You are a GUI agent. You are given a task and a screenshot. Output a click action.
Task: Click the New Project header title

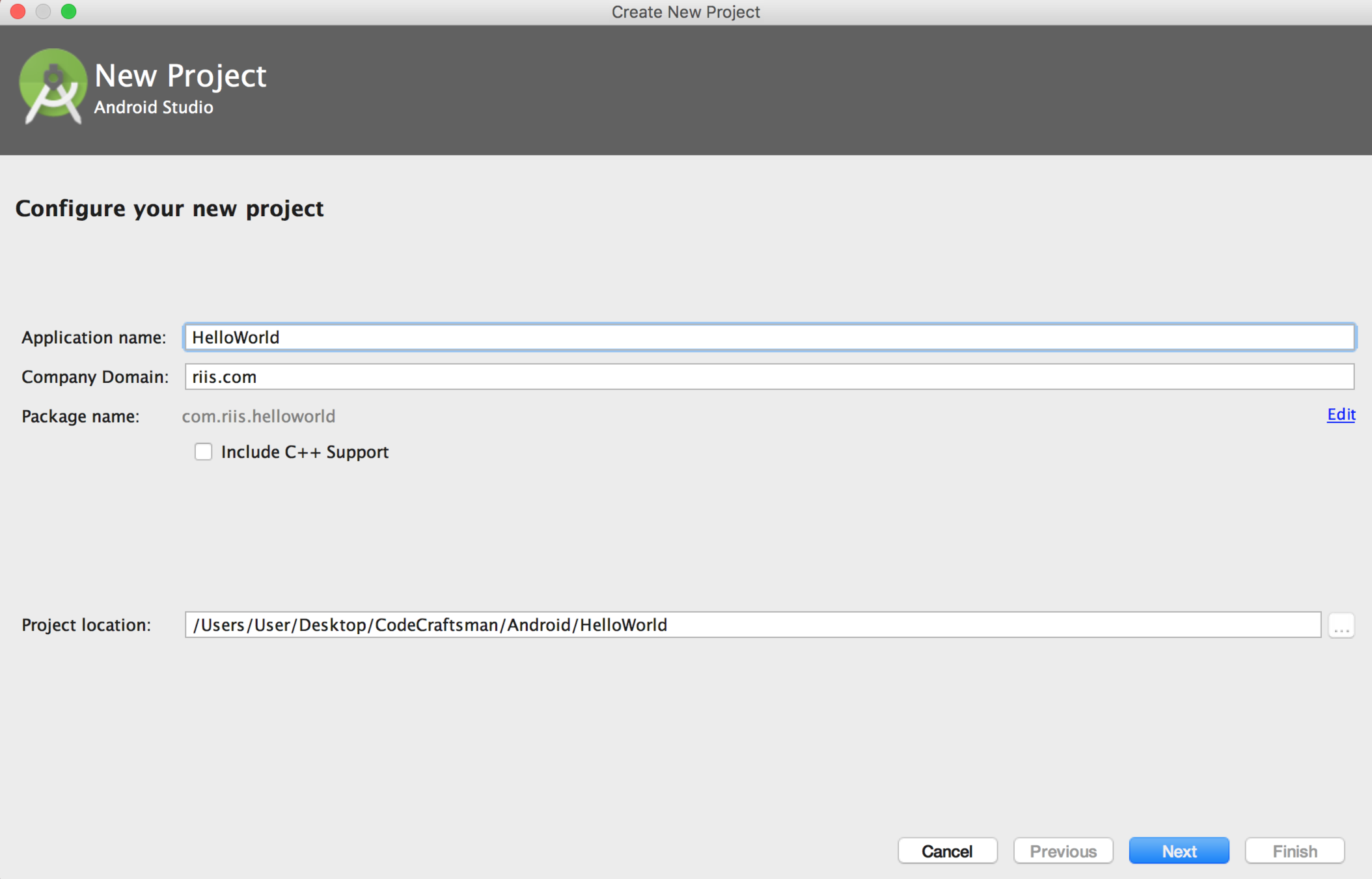tap(180, 76)
